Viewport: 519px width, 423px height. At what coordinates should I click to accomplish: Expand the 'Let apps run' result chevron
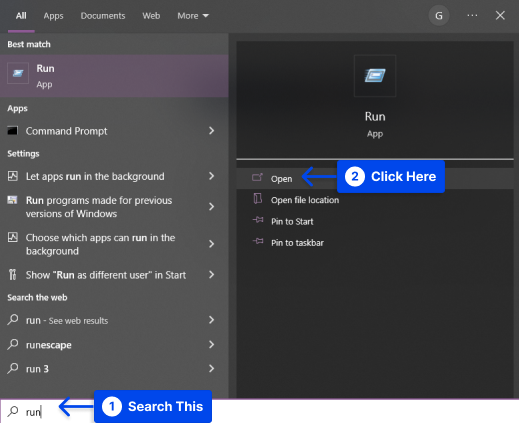211,176
